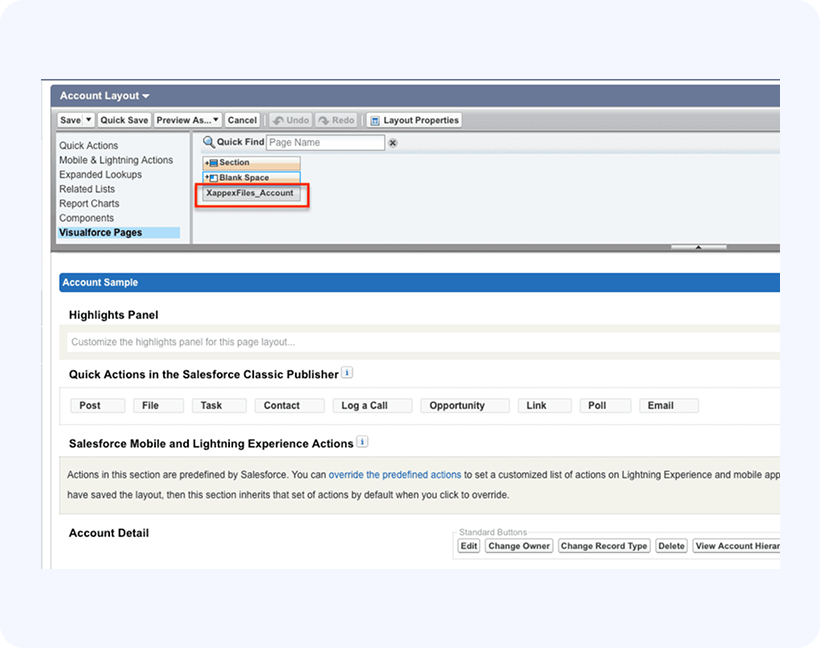Choose Related Lists in the palette list
The height and width of the screenshot is (648, 820).
pos(87,189)
